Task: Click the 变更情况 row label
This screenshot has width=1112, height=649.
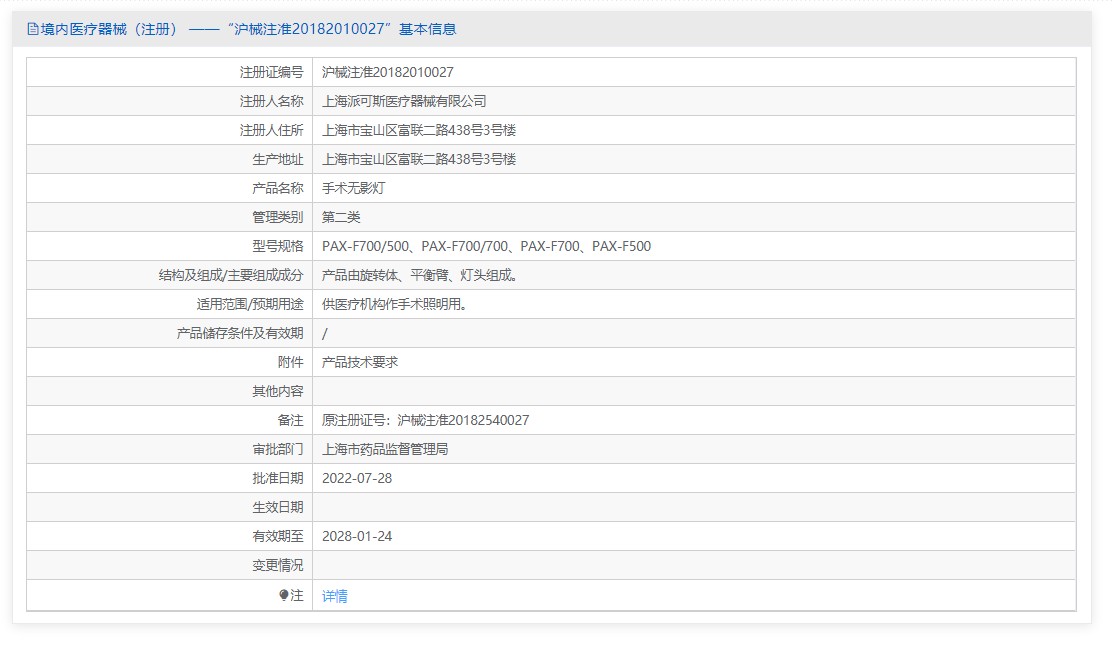Action: pyautogui.click(x=278, y=566)
